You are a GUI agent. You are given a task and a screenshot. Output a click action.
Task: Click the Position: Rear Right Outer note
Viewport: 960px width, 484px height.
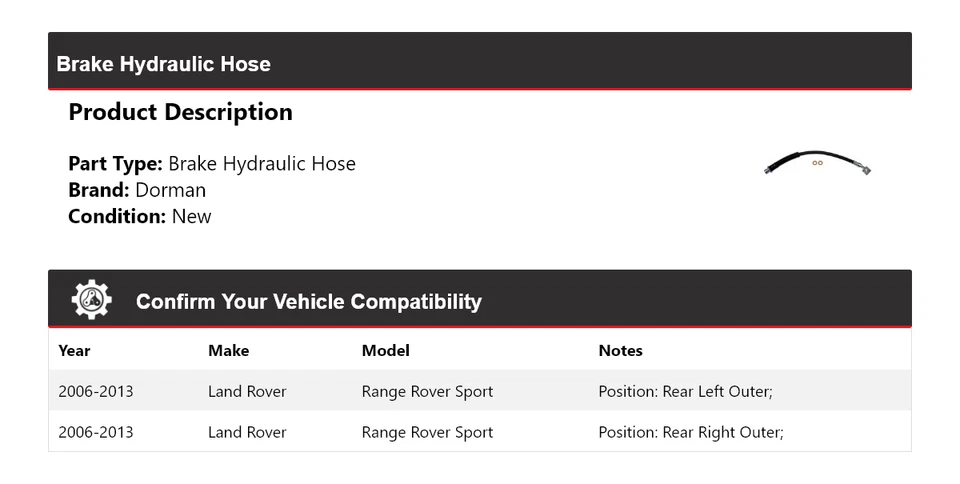690,432
